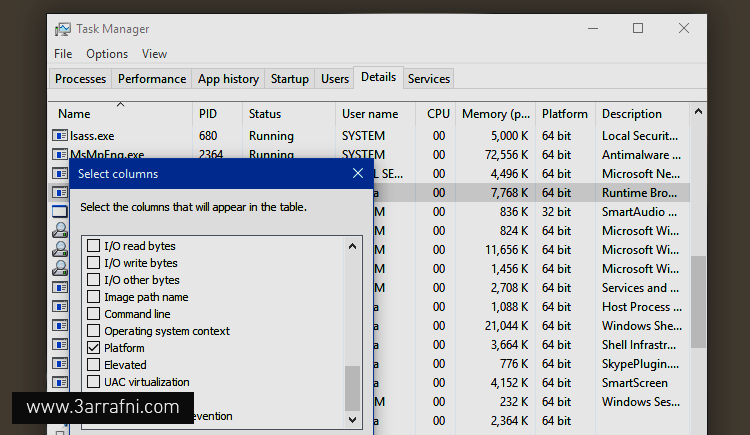The height and width of the screenshot is (435, 750).
Task: Enable the I/O read bytes checkbox
Action: [x=94, y=246]
